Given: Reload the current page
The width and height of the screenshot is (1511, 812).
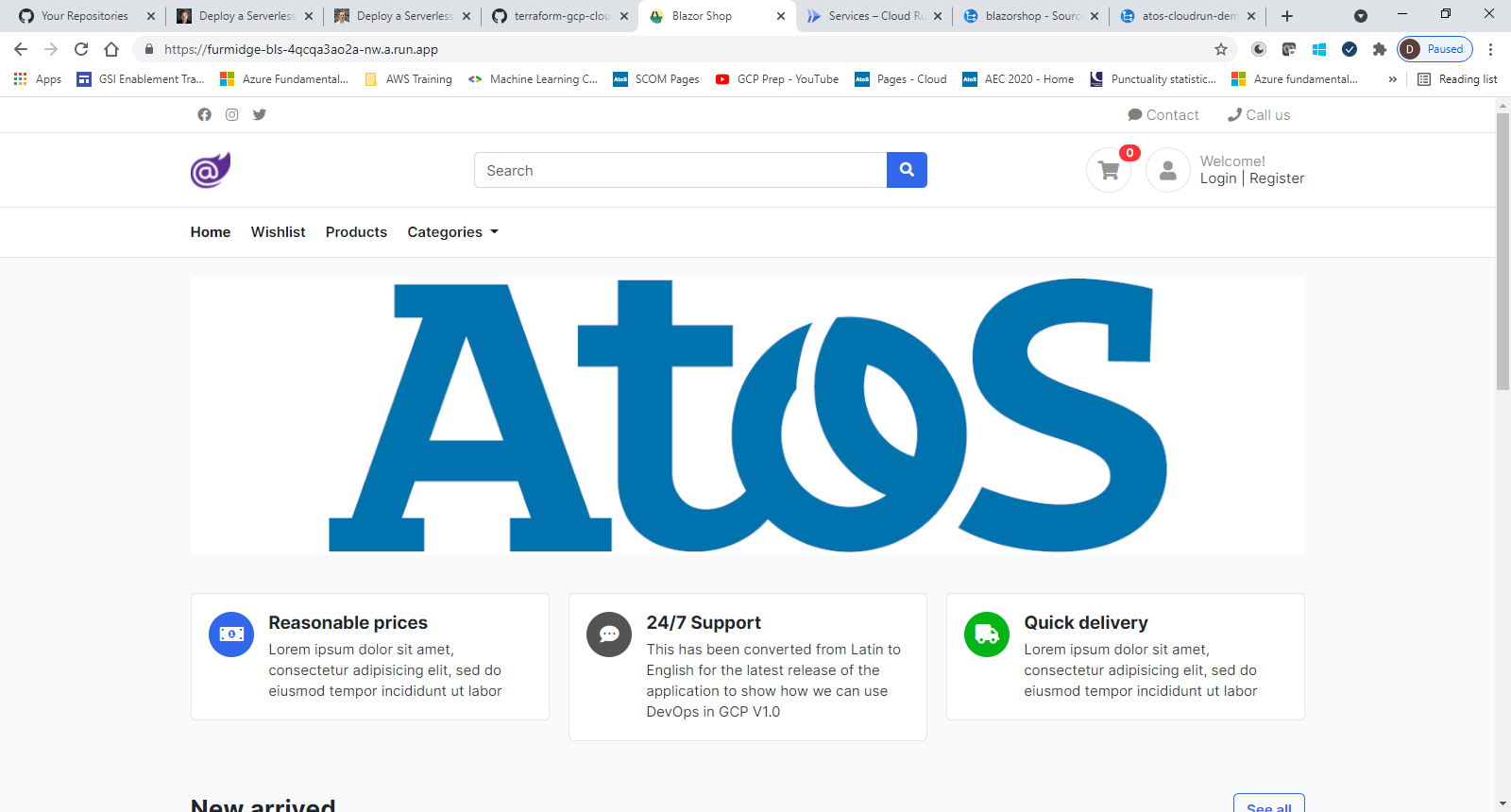Looking at the screenshot, I should [x=81, y=49].
